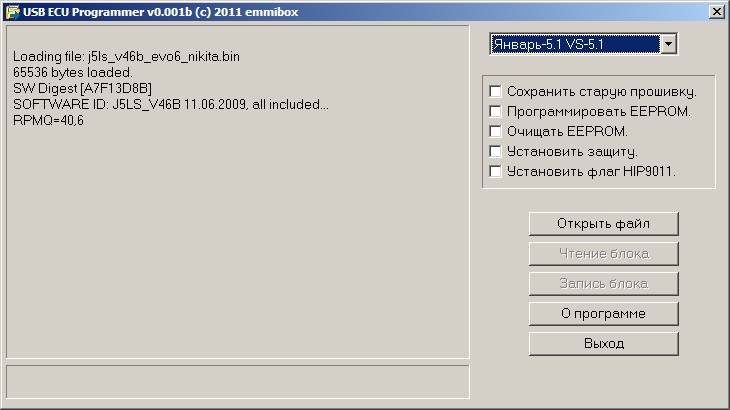Viewport: 730px width, 410px height.
Task: Check the Очищать EEPROM option
Action: tap(495, 131)
